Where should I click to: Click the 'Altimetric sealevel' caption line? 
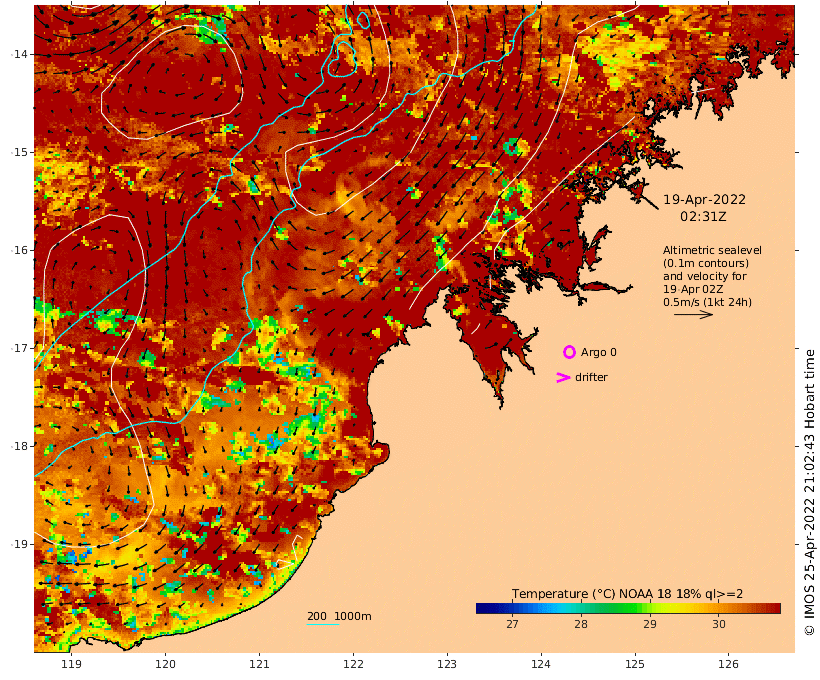(712, 250)
